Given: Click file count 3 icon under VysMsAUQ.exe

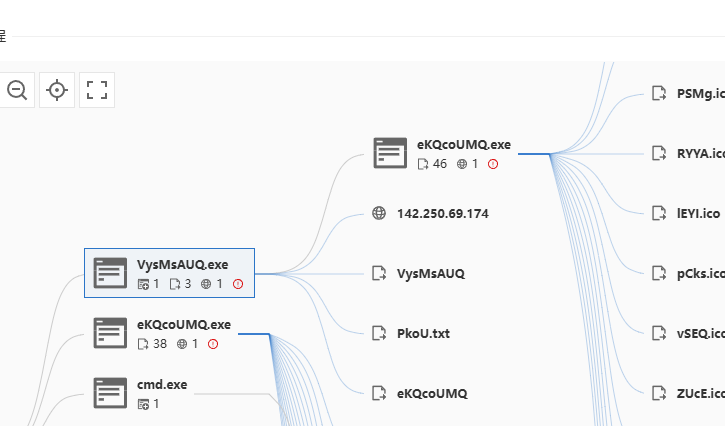Looking at the screenshot, I should point(175,284).
